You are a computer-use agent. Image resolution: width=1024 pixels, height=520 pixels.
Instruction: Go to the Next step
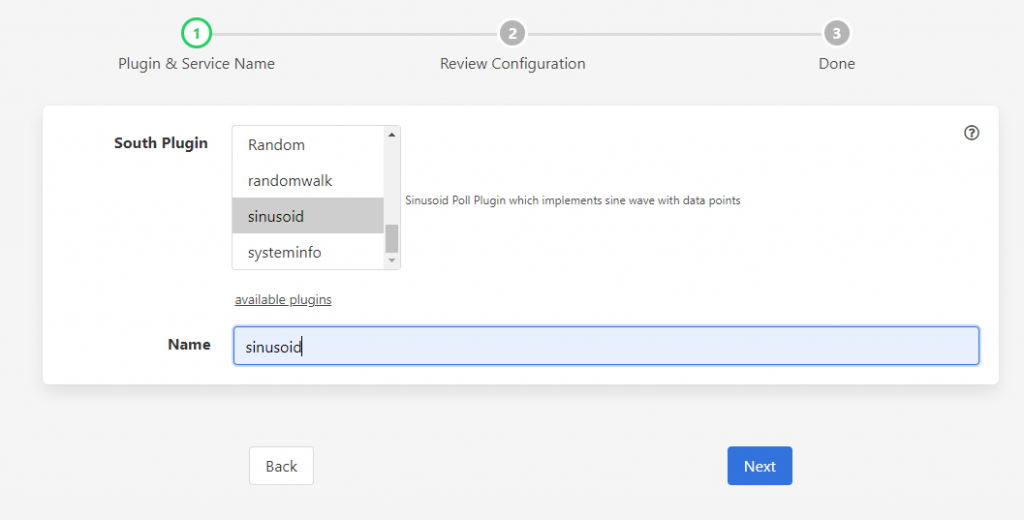click(x=760, y=466)
